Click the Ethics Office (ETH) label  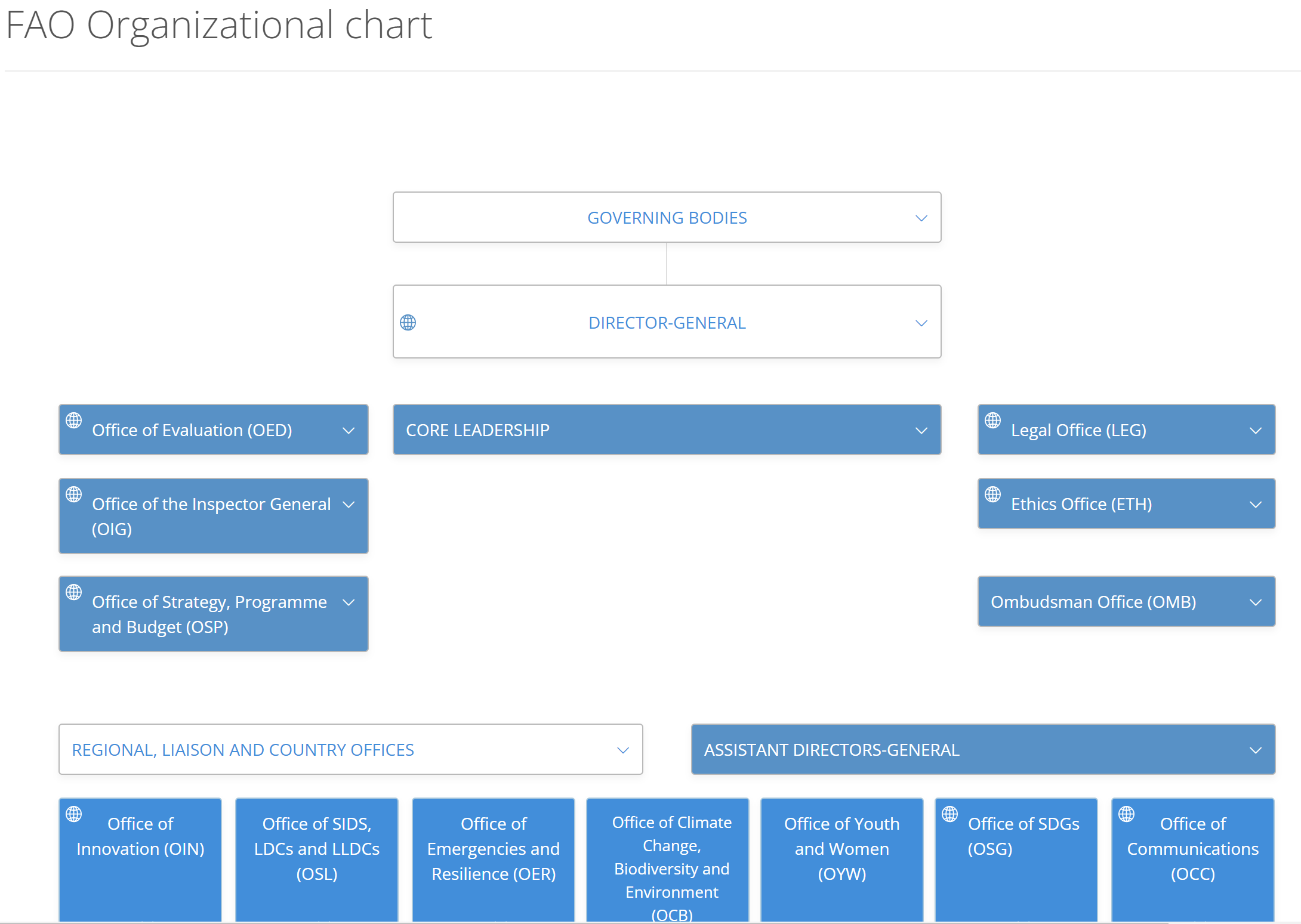coord(1081,504)
